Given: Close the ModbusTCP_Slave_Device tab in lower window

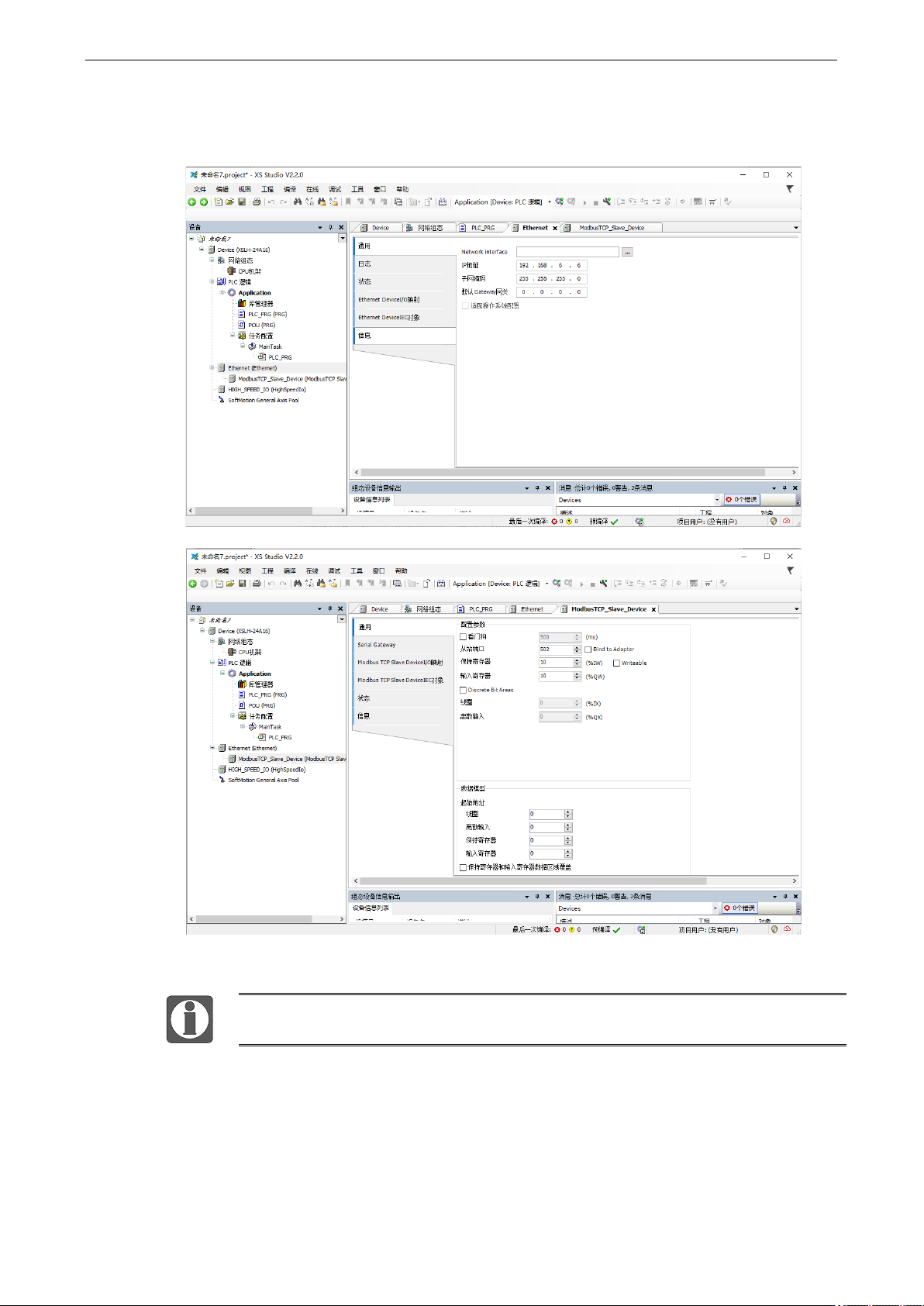Looking at the screenshot, I should [653, 609].
